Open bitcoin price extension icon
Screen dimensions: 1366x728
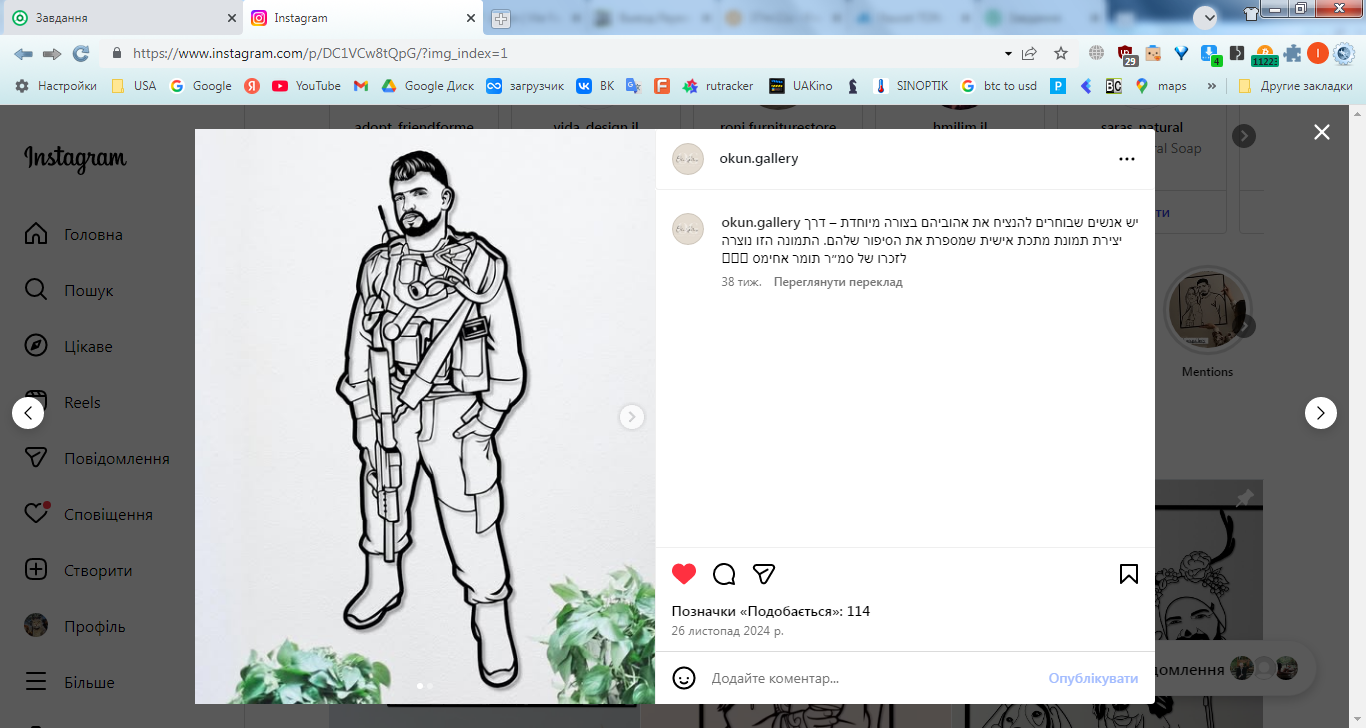tap(1264, 55)
